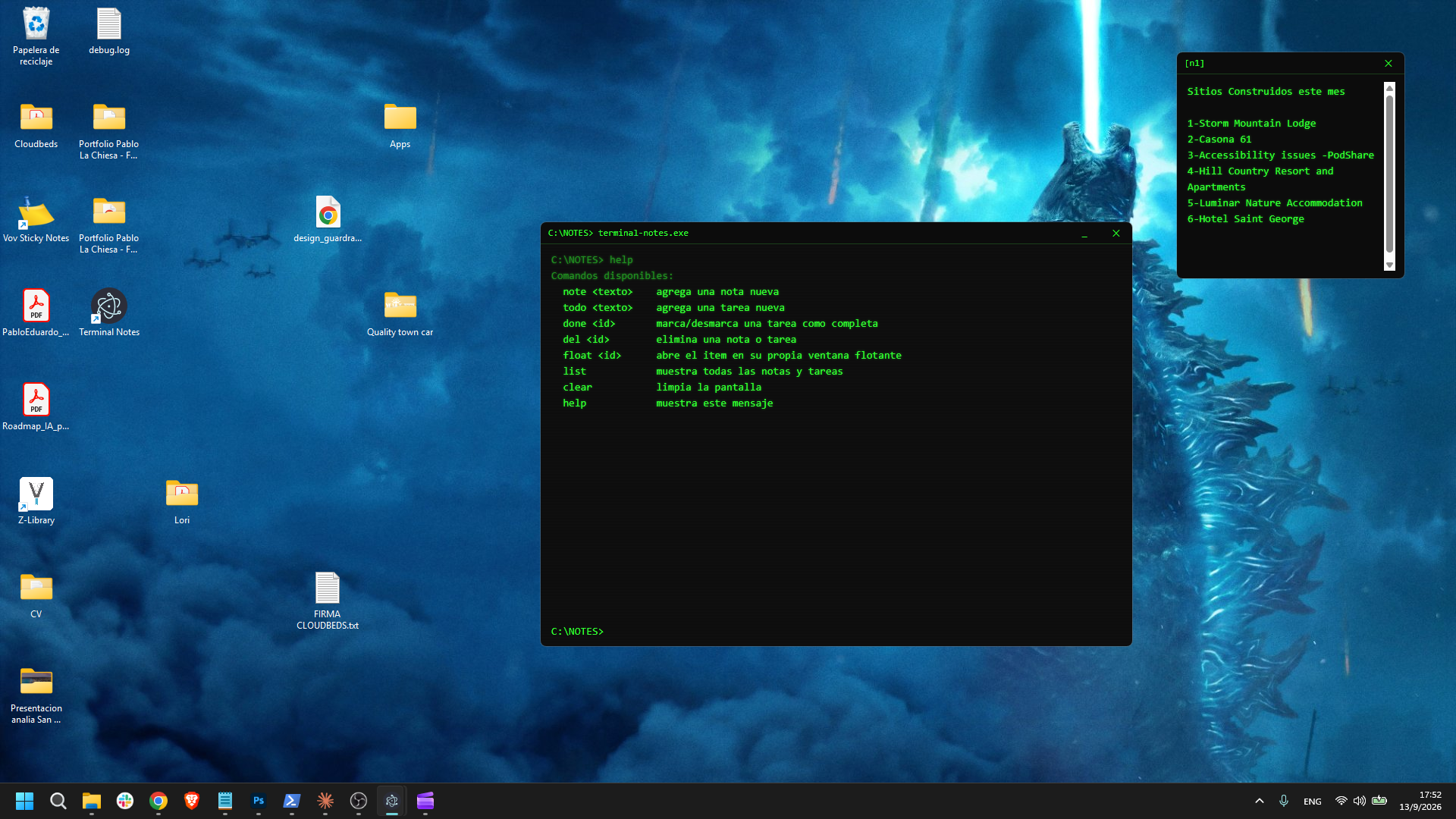The width and height of the screenshot is (1456, 819).
Task: Open the purple clapperboard taskbar app
Action: tap(425, 801)
